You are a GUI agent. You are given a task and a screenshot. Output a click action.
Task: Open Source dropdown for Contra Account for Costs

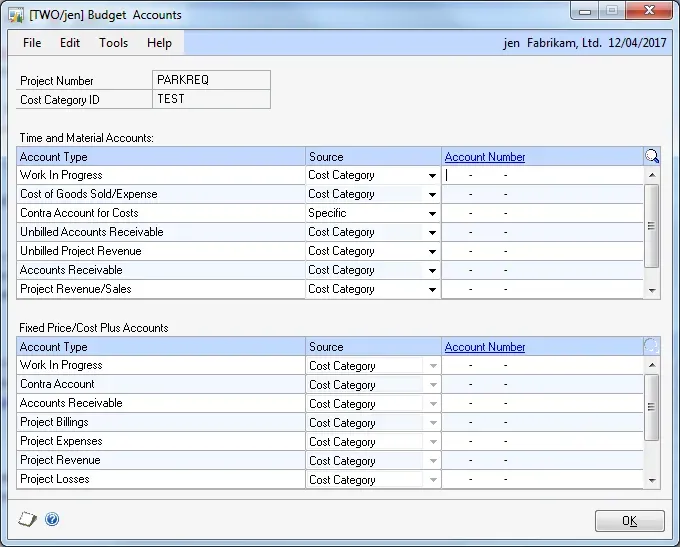[432, 213]
